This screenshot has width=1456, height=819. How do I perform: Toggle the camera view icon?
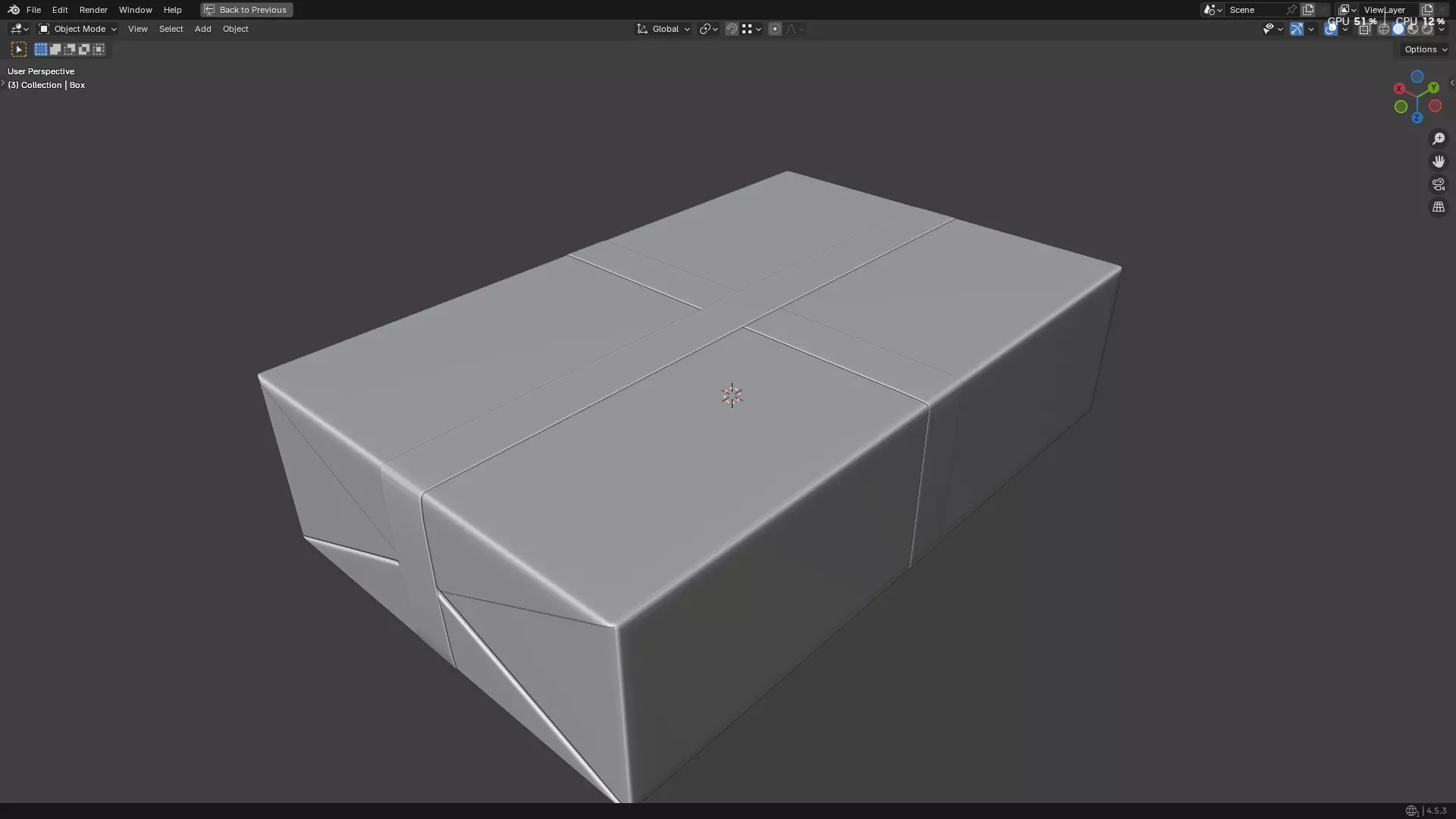[x=1439, y=184]
